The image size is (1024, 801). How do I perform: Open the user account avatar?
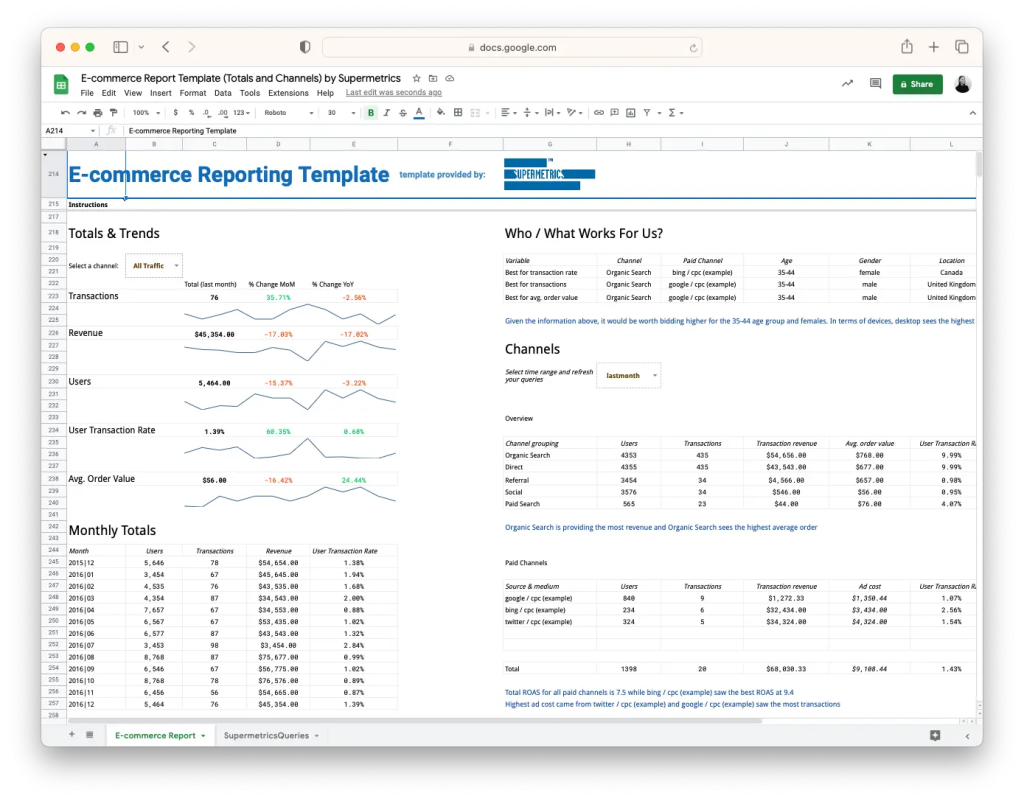point(962,84)
